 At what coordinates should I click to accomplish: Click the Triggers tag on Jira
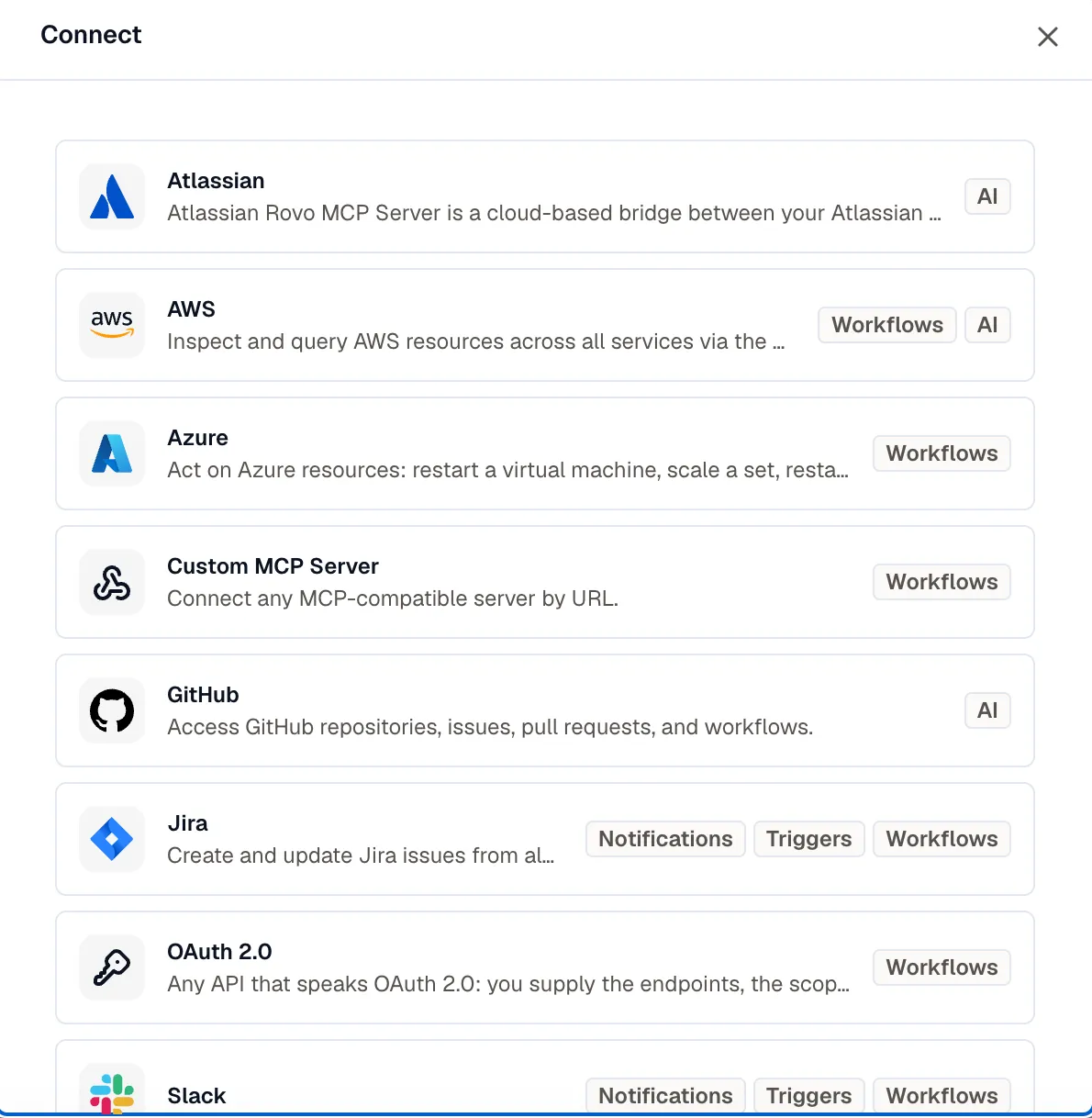(x=808, y=839)
